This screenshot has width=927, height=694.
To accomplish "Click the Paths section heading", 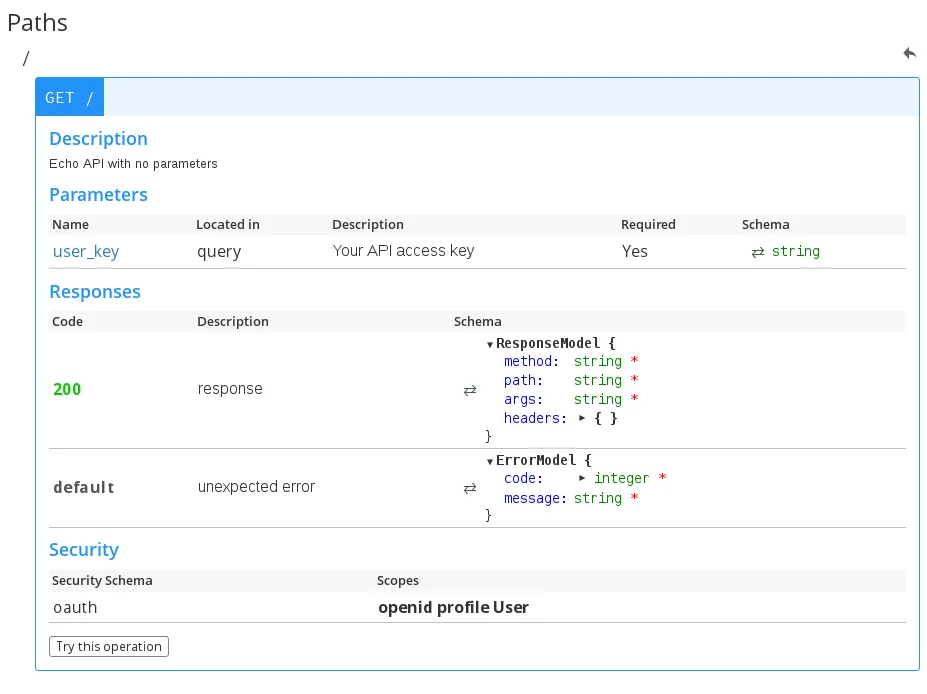I will 37,23.
